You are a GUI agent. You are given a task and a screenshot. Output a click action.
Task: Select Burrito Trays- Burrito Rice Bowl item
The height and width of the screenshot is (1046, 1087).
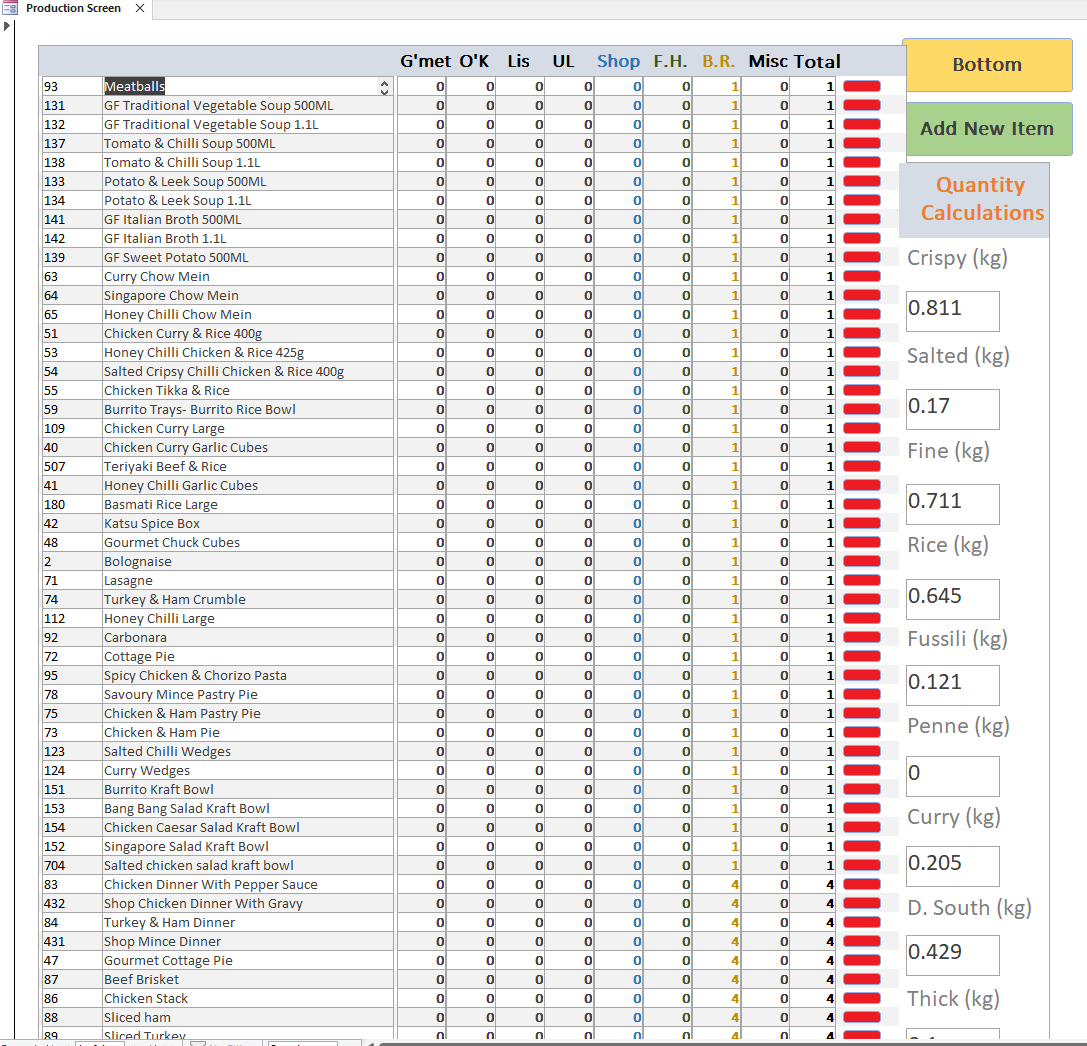tap(247, 410)
